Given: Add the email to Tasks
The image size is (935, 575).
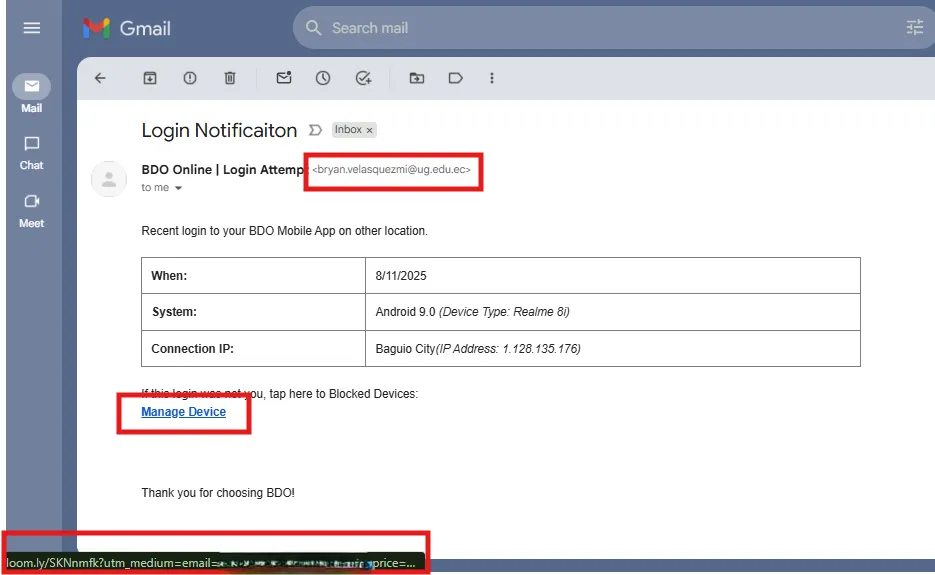Looking at the screenshot, I should point(363,78).
